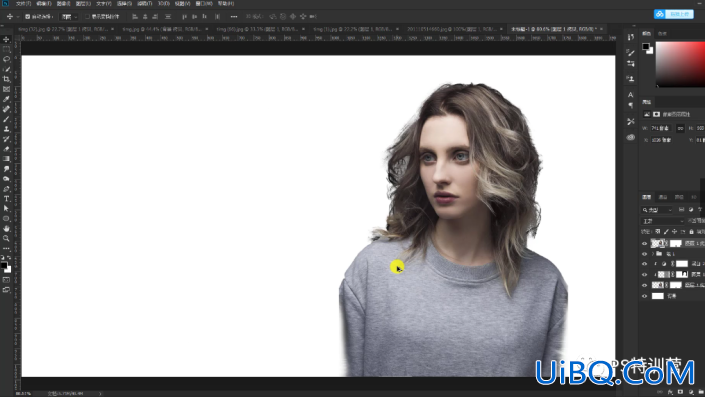Toggle Quick Mask mode icon
Screen dimensions: 705x397
(6, 280)
